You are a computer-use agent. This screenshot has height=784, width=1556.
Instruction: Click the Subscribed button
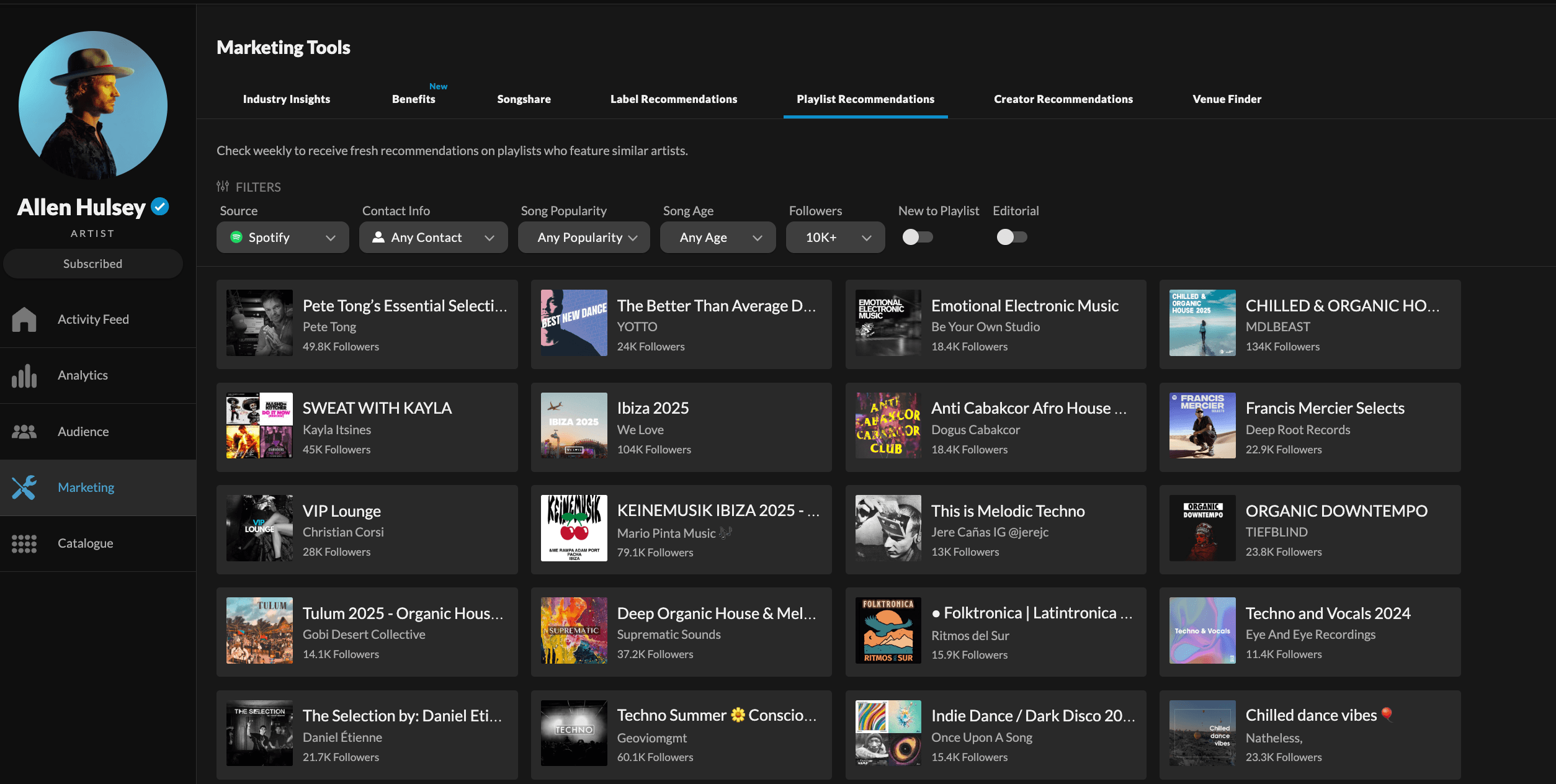92,263
